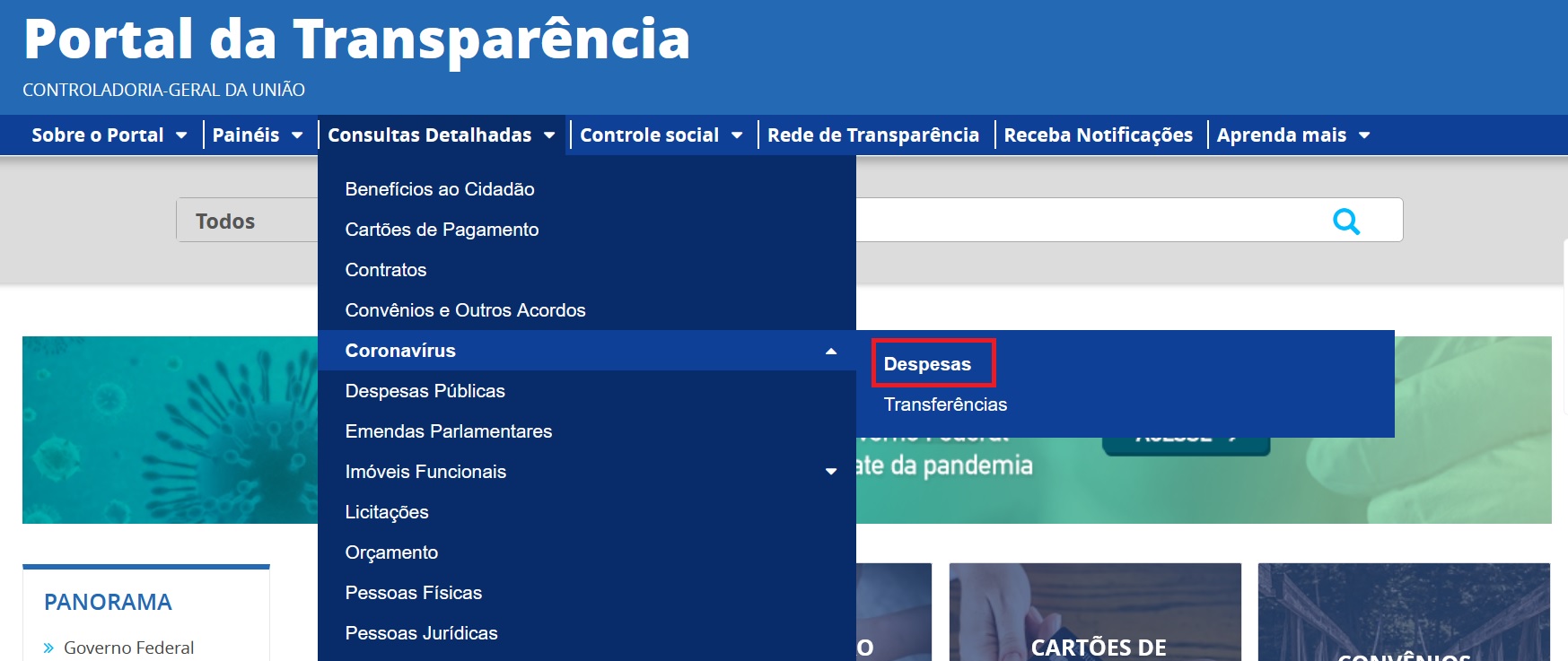Open Licitações from the dropdown list
1568x661 pixels.
(x=387, y=512)
